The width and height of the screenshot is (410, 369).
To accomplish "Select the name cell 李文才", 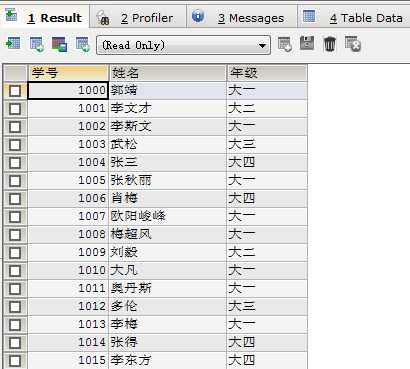I will 168,109.
